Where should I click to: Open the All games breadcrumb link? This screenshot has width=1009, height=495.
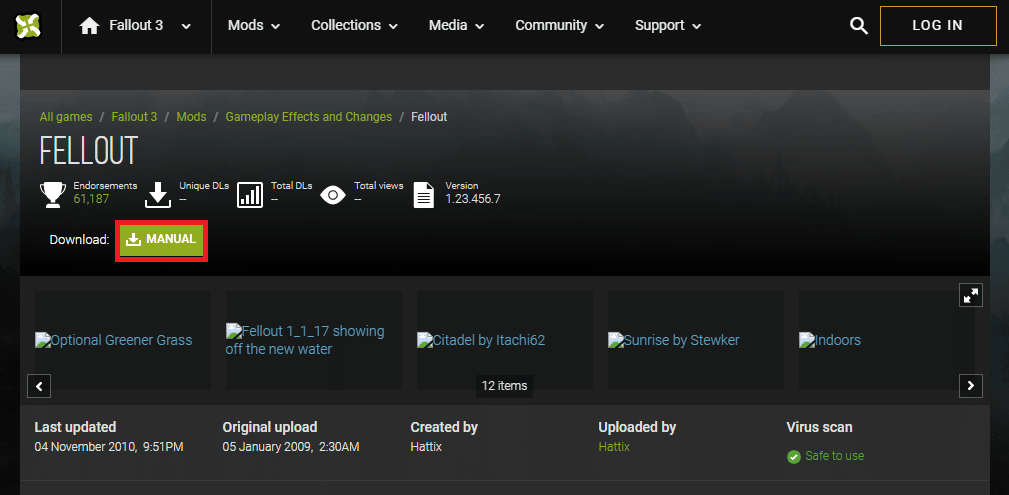[66, 117]
